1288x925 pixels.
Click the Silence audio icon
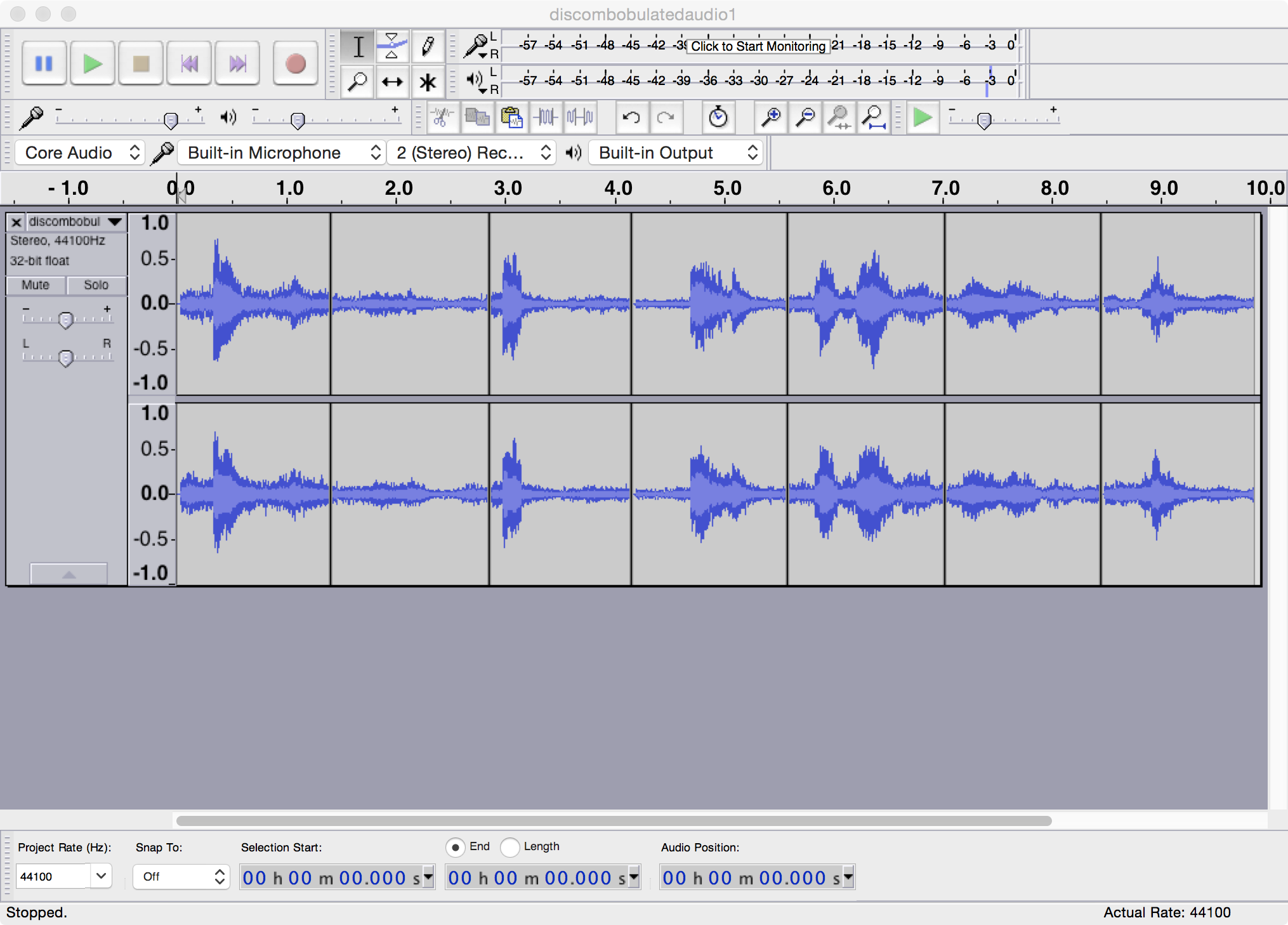pos(580,117)
